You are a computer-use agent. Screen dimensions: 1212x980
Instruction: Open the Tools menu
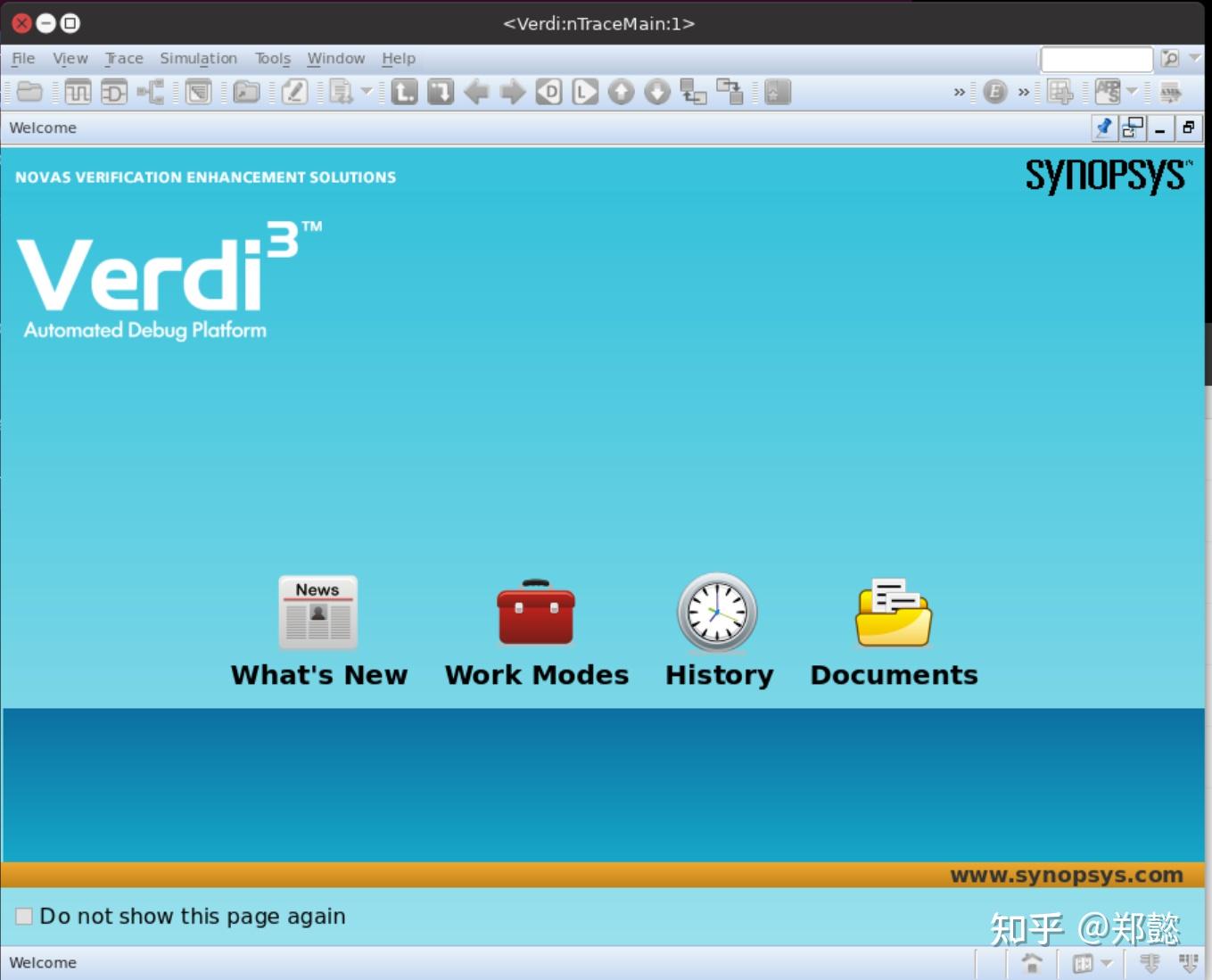pos(273,59)
